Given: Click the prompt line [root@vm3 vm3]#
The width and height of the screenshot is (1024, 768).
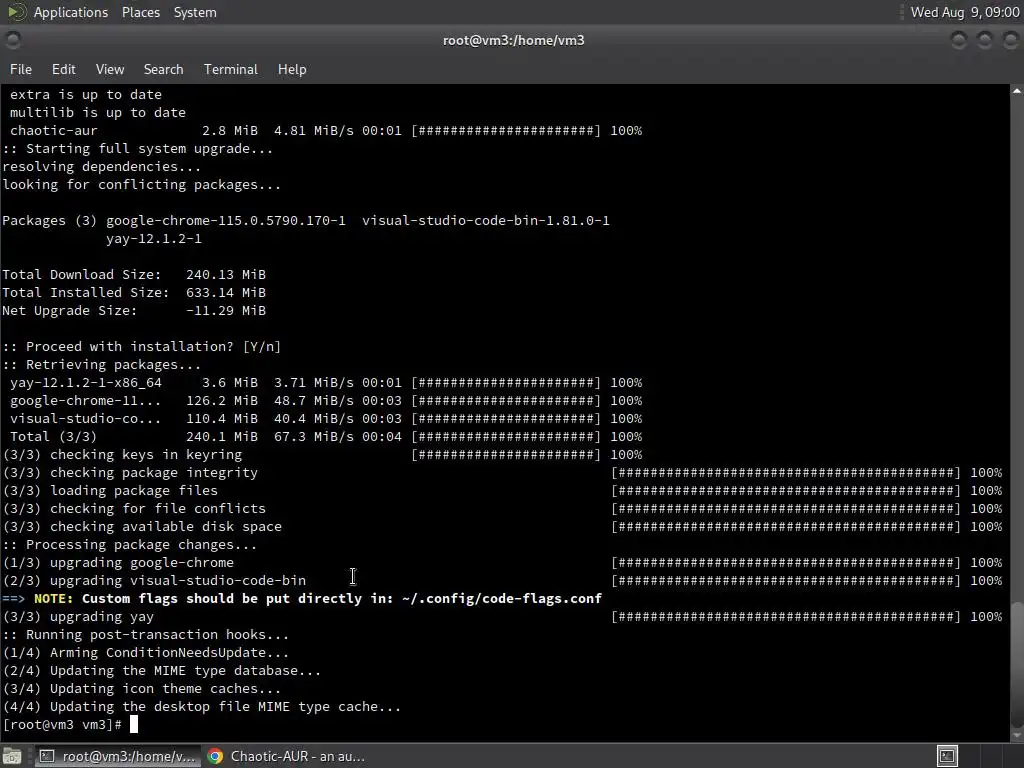Looking at the screenshot, I should tap(63, 724).
